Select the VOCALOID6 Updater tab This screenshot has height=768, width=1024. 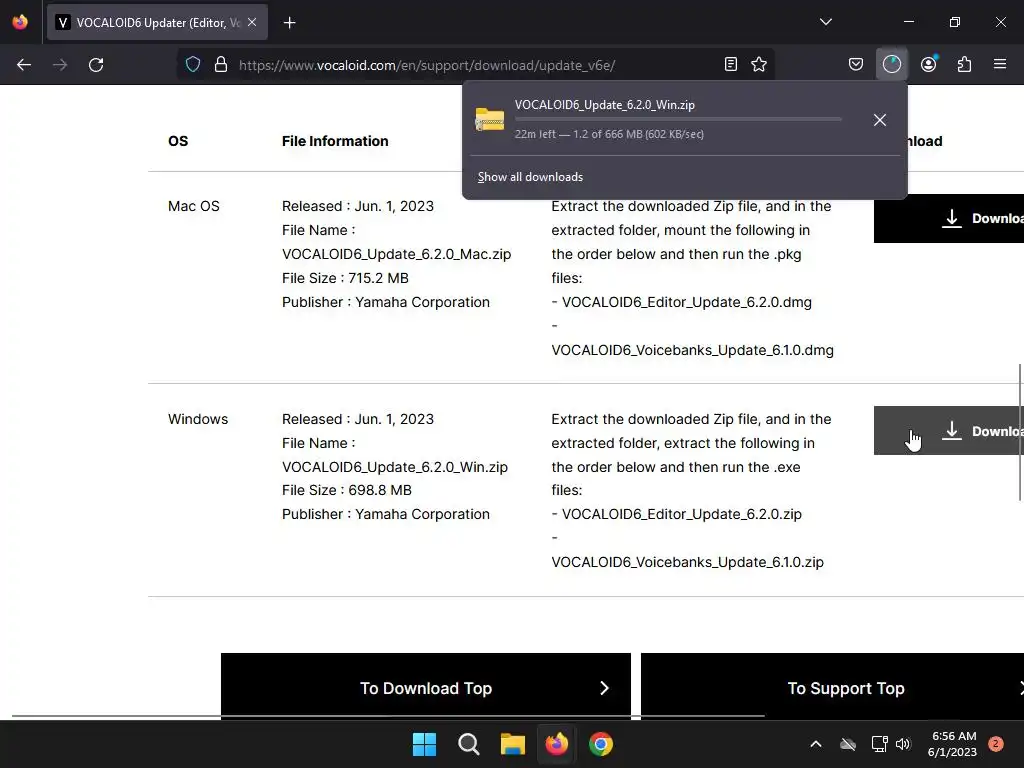(157, 22)
